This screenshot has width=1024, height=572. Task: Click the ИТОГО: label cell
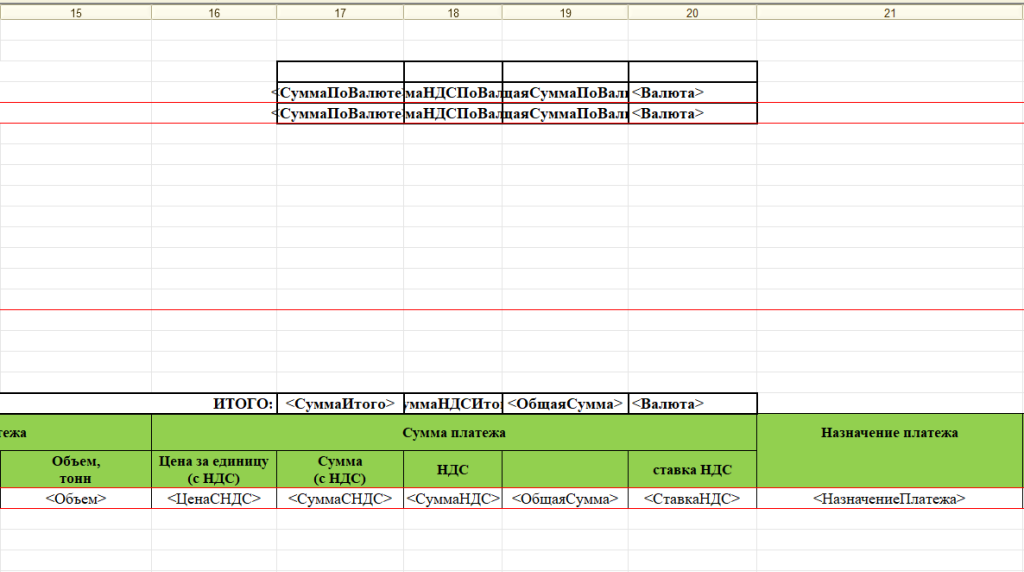tap(243, 404)
